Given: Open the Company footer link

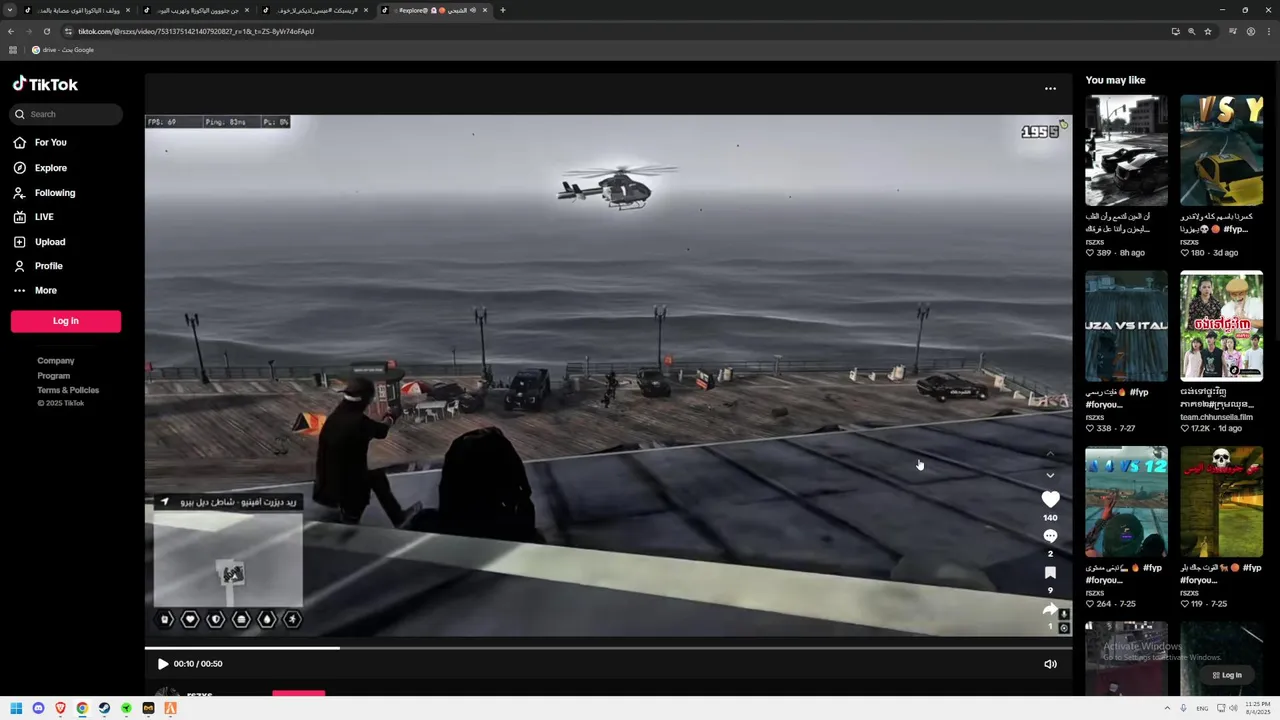Looking at the screenshot, I should click(x=56, y=361).
